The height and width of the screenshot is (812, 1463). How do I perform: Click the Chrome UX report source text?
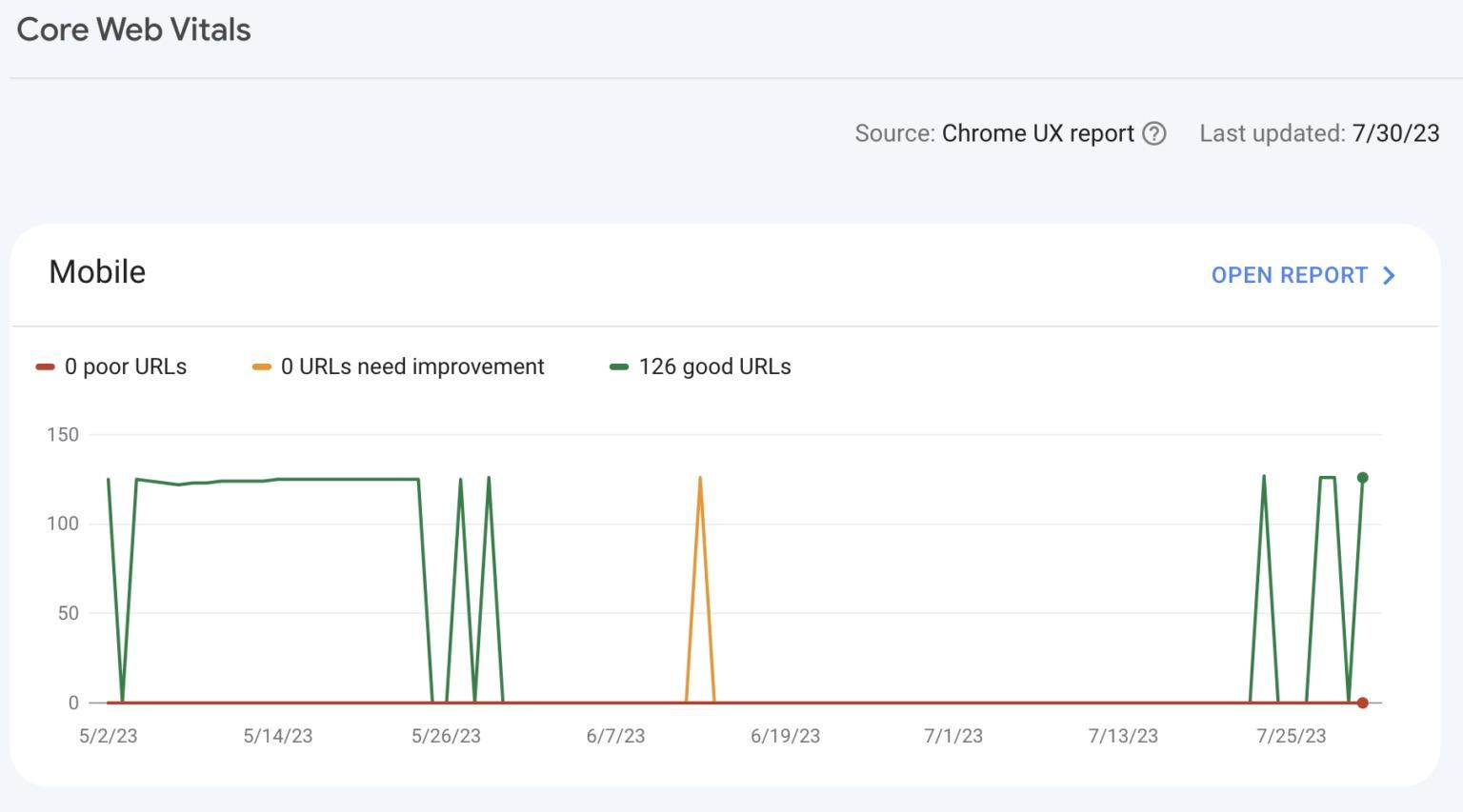(1037, 133)
